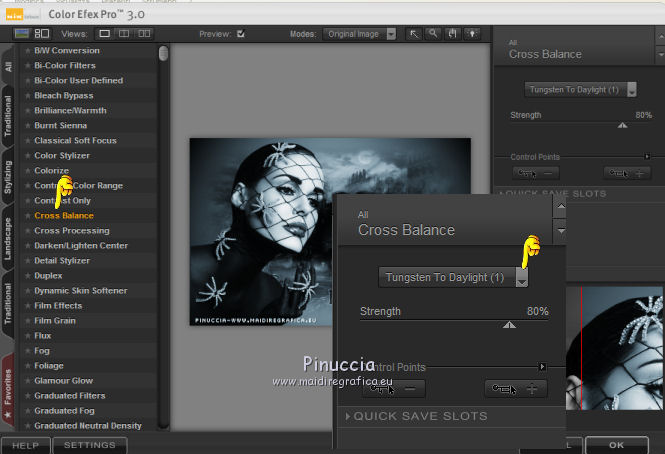Toggle the filter list thumbnail view icon
The height and width of the screenshot is (454, 665).
coord(21,34)
